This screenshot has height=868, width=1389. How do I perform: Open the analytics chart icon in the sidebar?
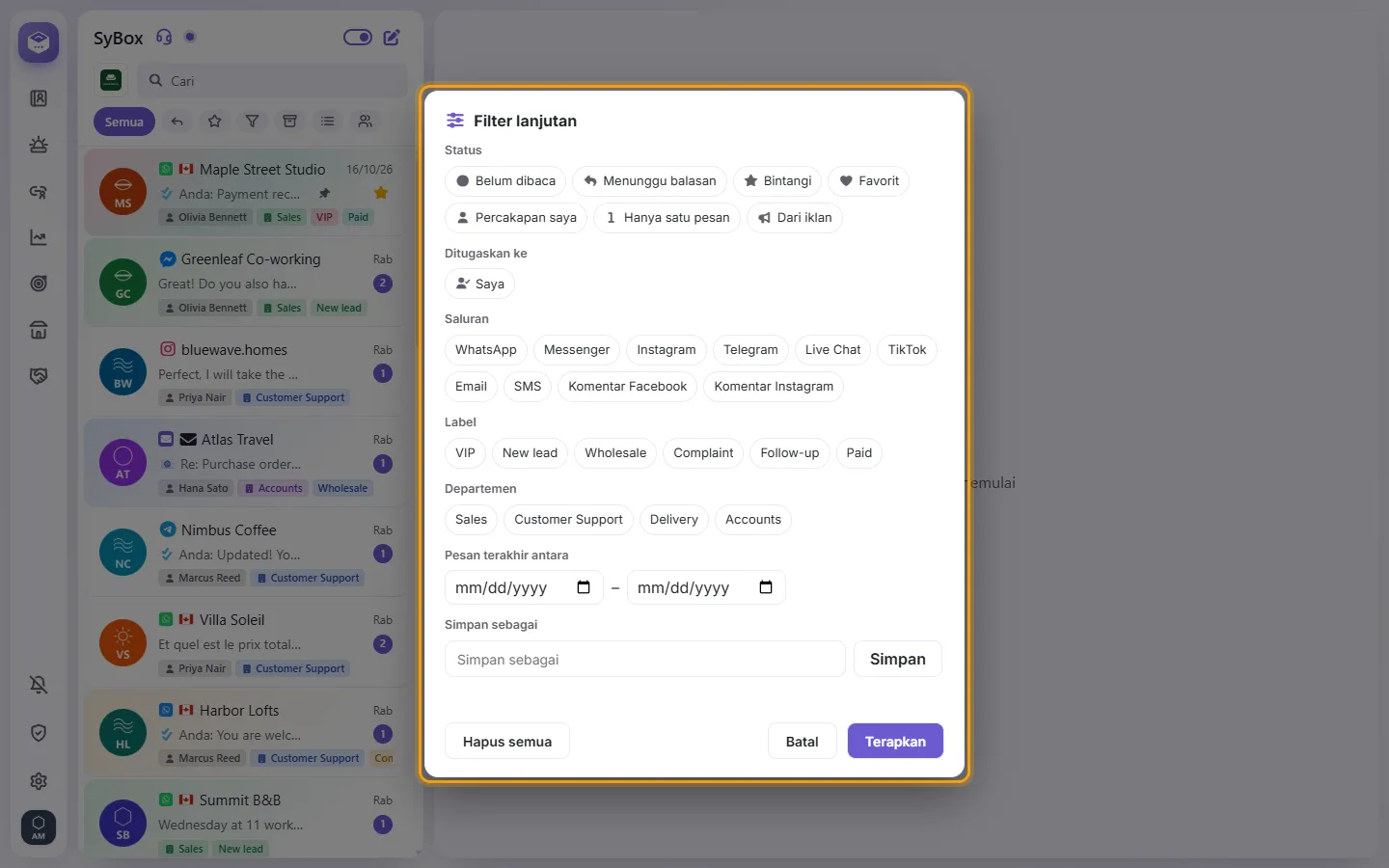click(39, 237)
